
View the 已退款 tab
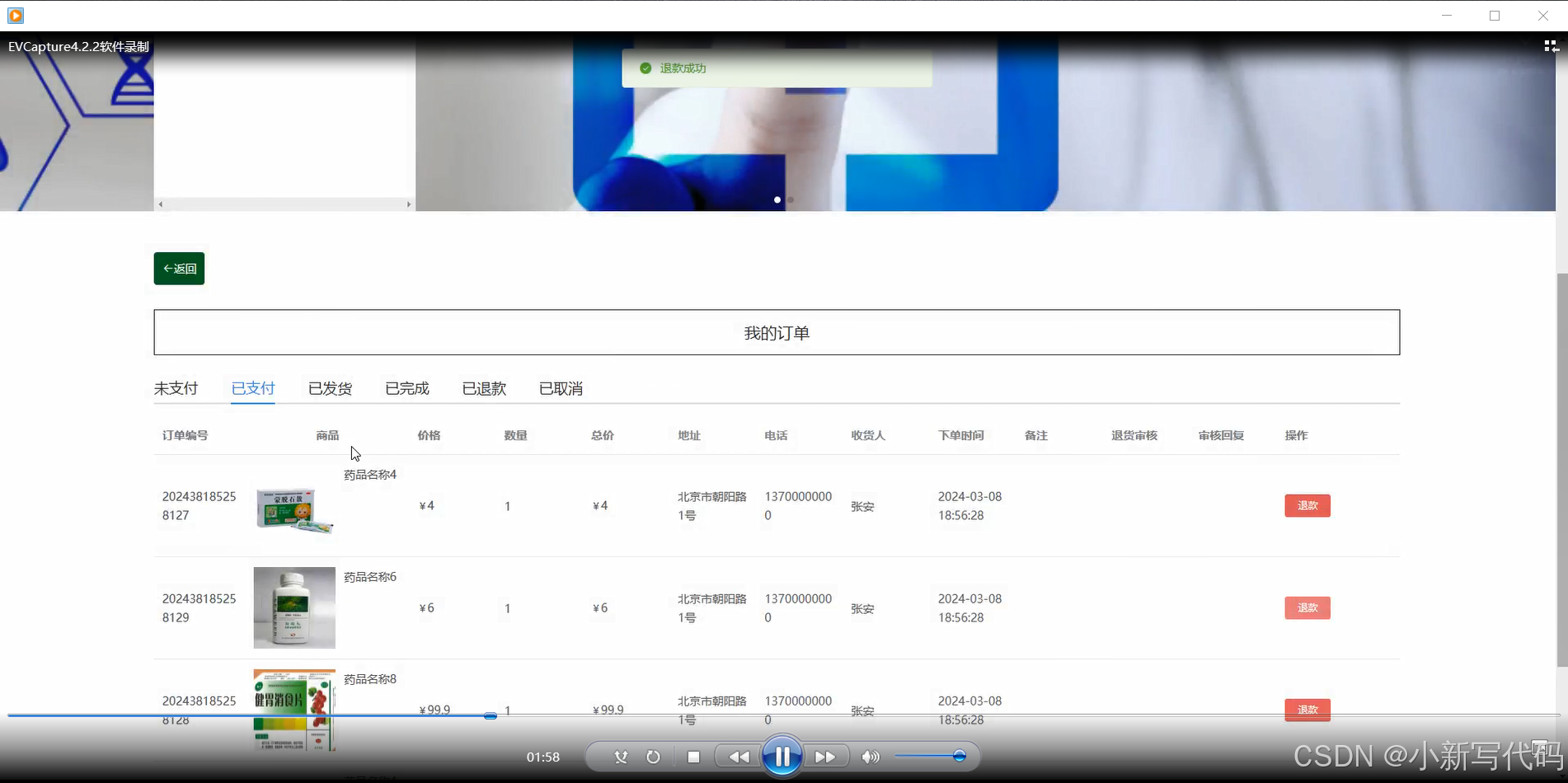point(484,388)
